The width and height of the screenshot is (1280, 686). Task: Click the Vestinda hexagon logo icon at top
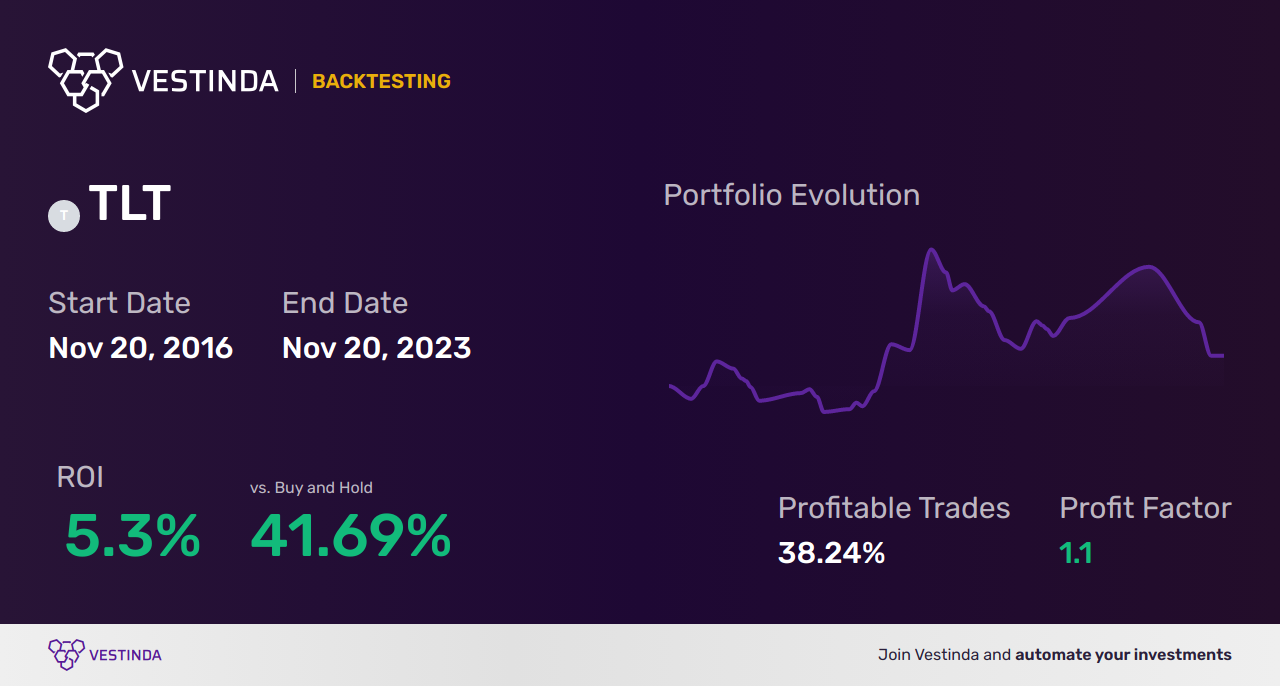[85, 79]
